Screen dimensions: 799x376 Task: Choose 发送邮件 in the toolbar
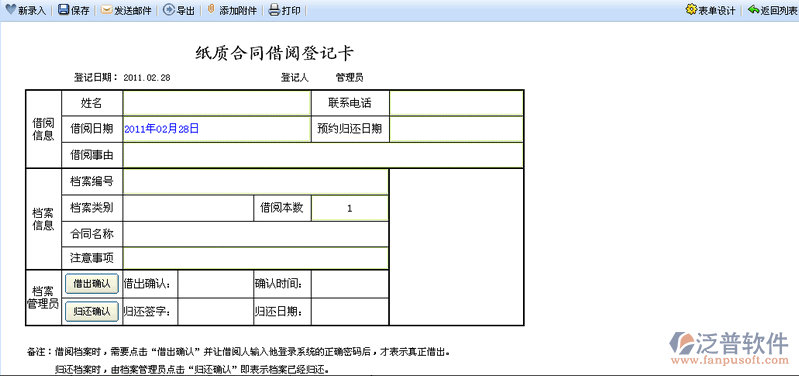click(x=132, y=11)
